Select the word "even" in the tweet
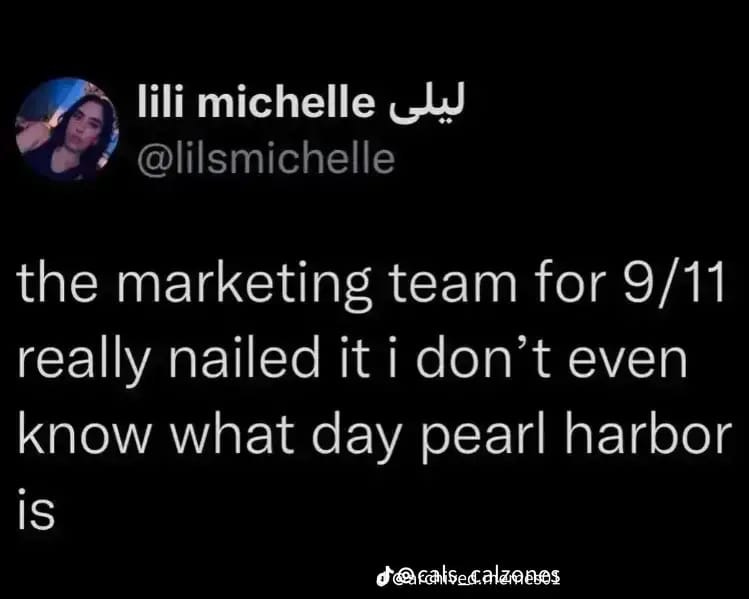 pyautogui.click(x=628, y=361)
